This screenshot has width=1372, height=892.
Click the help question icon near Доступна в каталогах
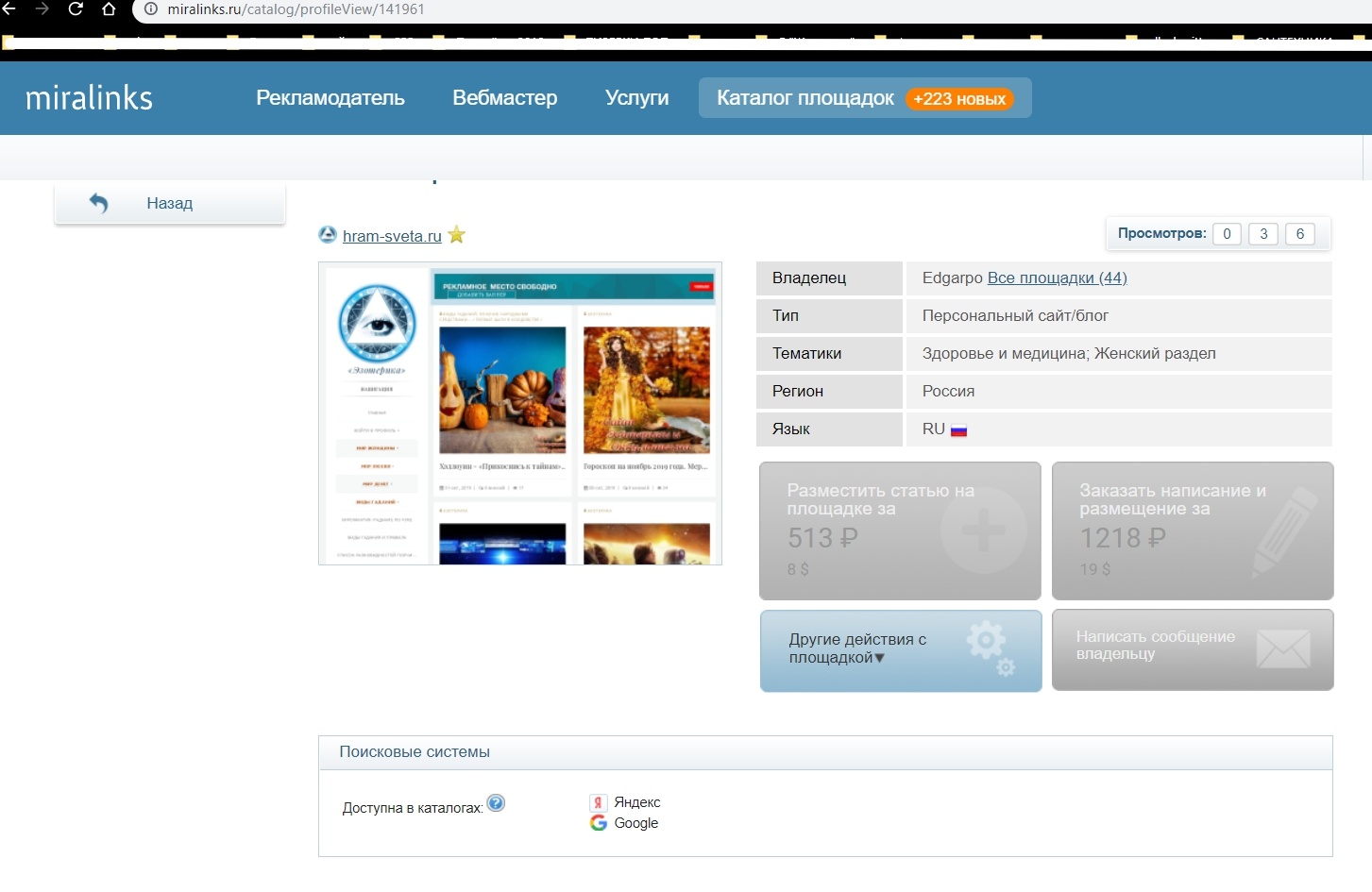coord(496,803)
